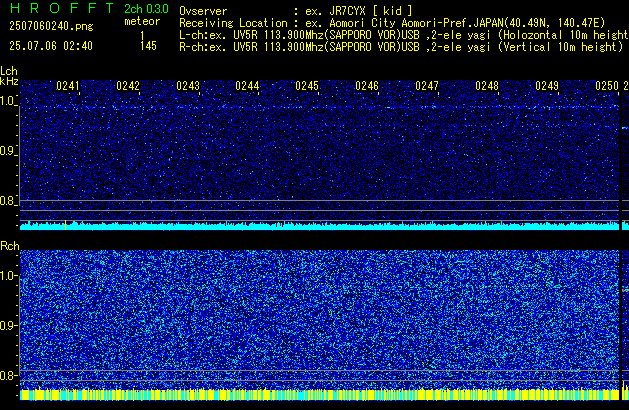
Task: Click the Rch spectrogram waterfall area
Action: [x=319, y=319]
